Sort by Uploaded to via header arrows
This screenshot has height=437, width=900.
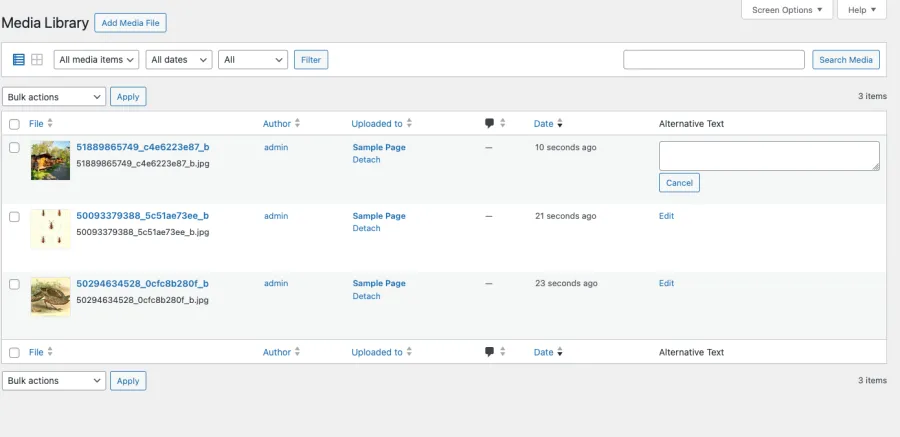[409, 123]
